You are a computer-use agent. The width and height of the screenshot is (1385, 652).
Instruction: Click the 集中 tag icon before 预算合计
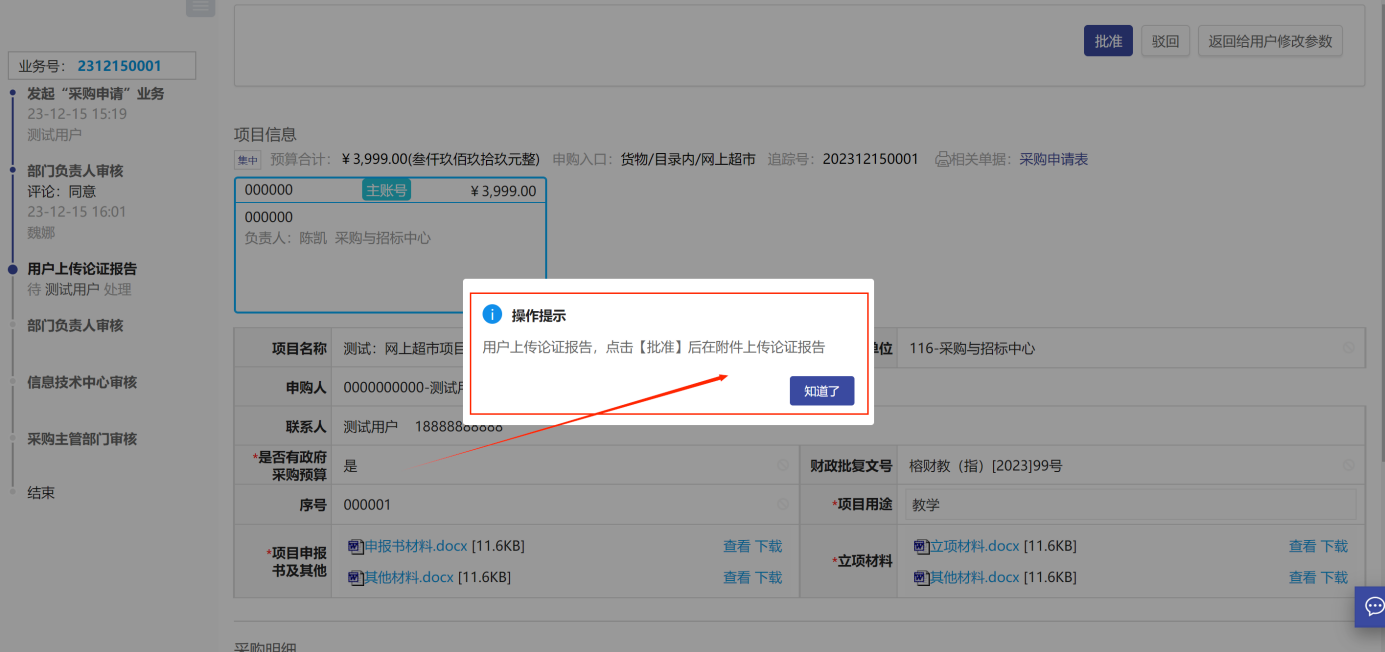[246, 160]
